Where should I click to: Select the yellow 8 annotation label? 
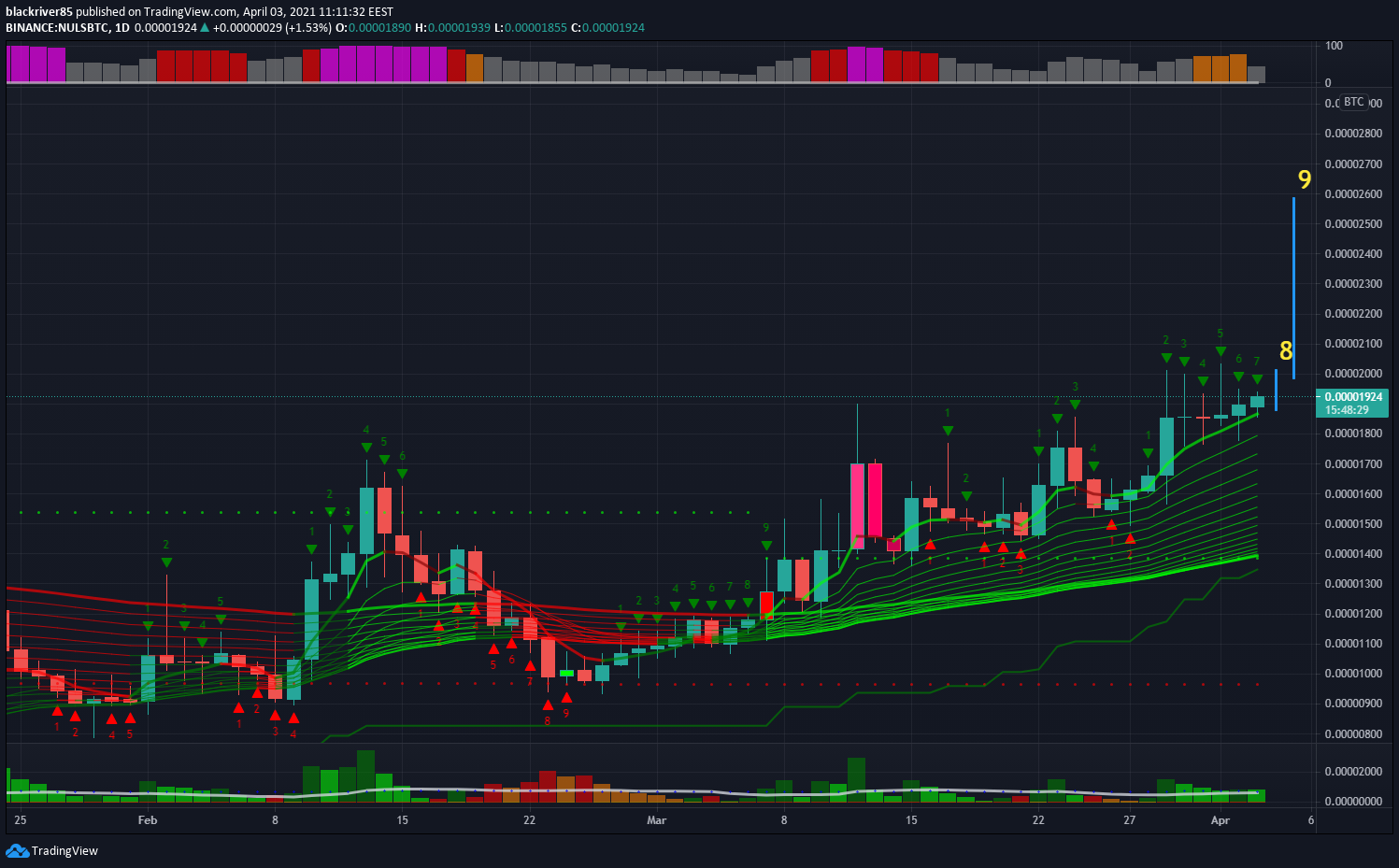(x=1286, y=350)
